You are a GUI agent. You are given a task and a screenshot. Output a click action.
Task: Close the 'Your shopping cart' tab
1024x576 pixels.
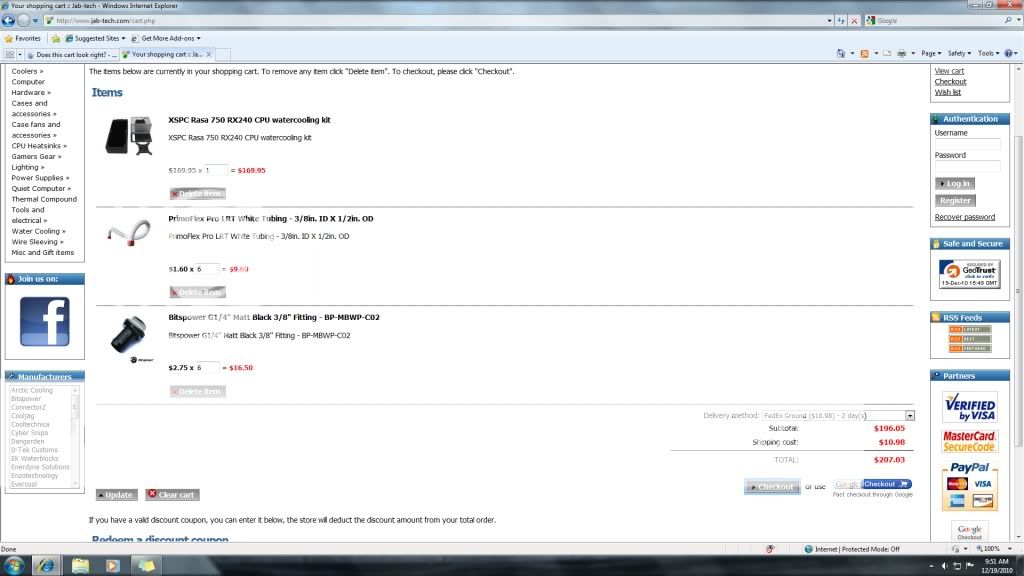[209, 55]
